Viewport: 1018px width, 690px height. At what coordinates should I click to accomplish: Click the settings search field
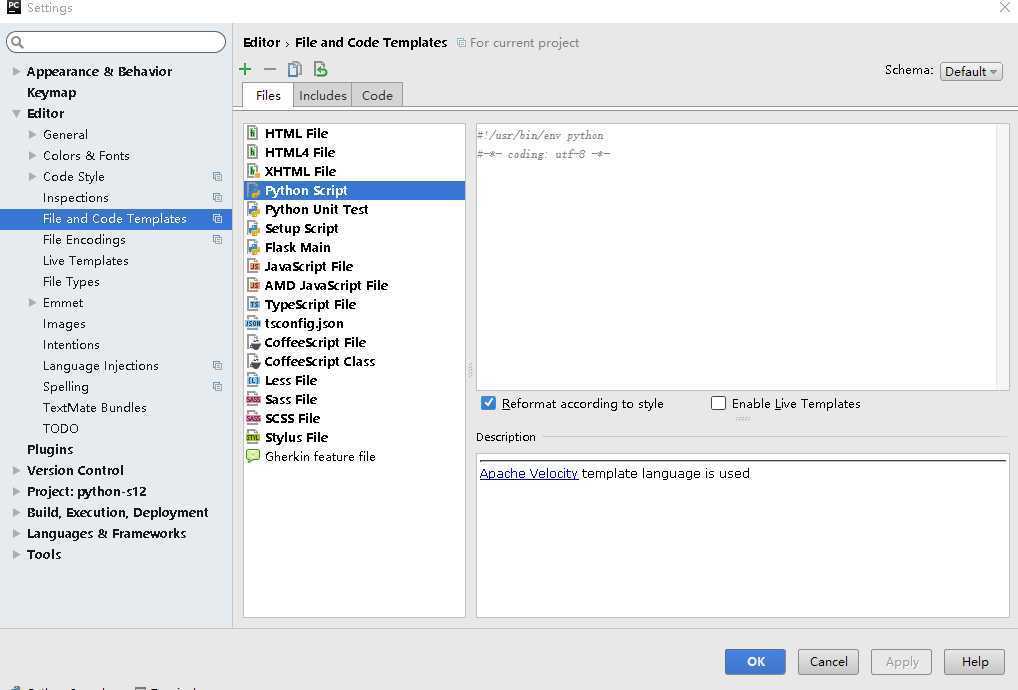click(x=116, y=42)
